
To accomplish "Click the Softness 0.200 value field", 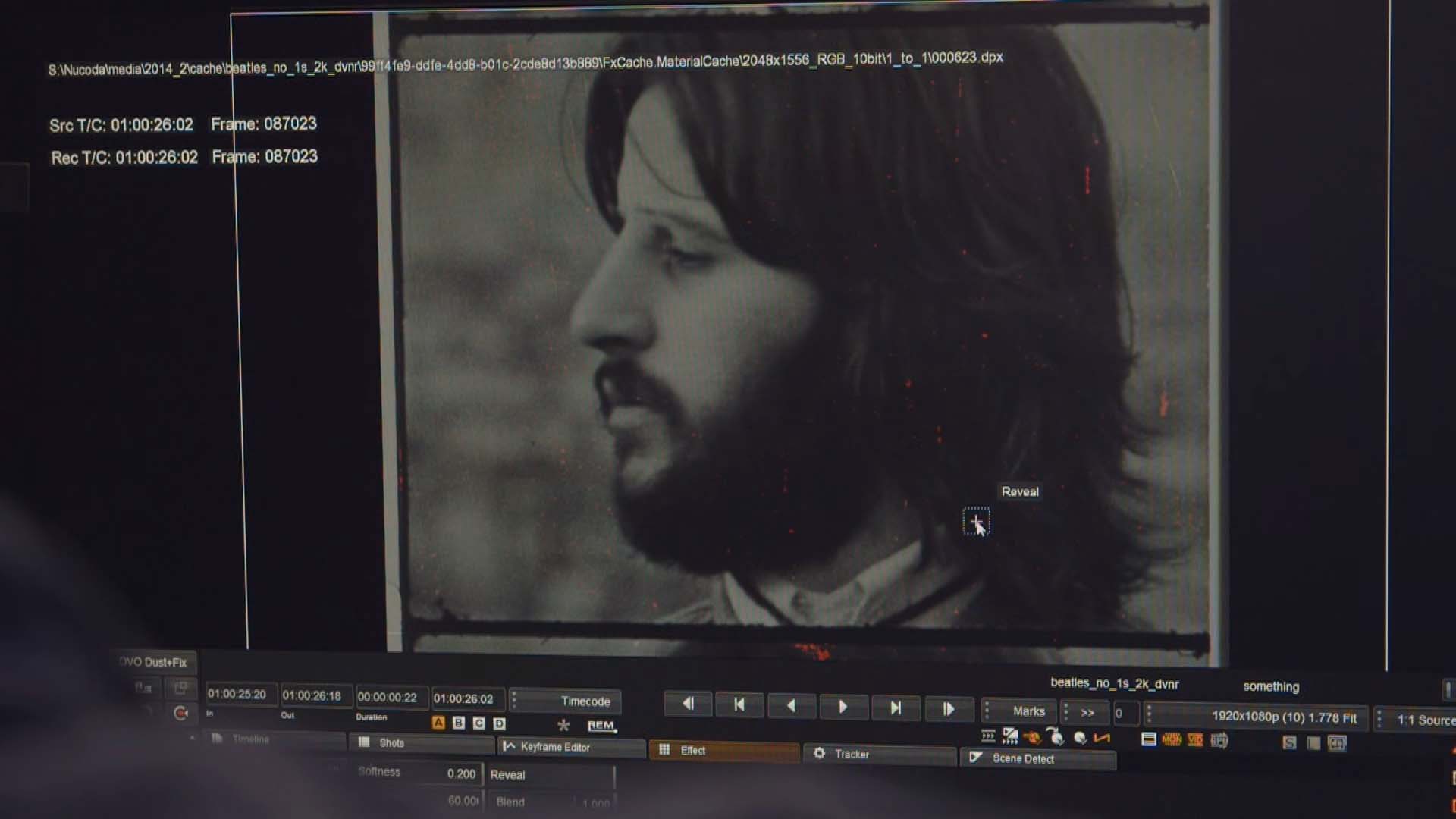I will pos(461,773).
